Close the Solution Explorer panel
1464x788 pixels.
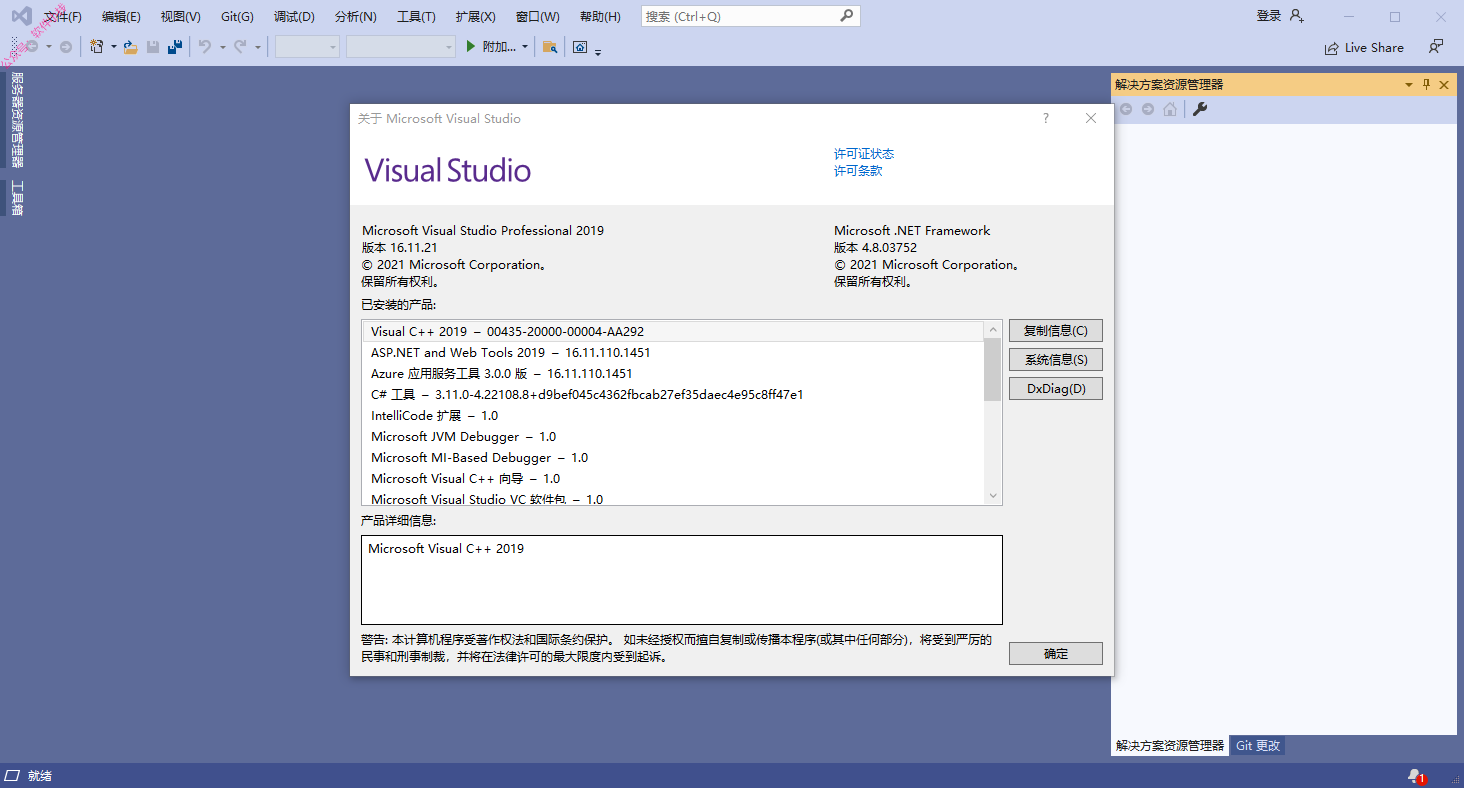[x=1444, y=85]
